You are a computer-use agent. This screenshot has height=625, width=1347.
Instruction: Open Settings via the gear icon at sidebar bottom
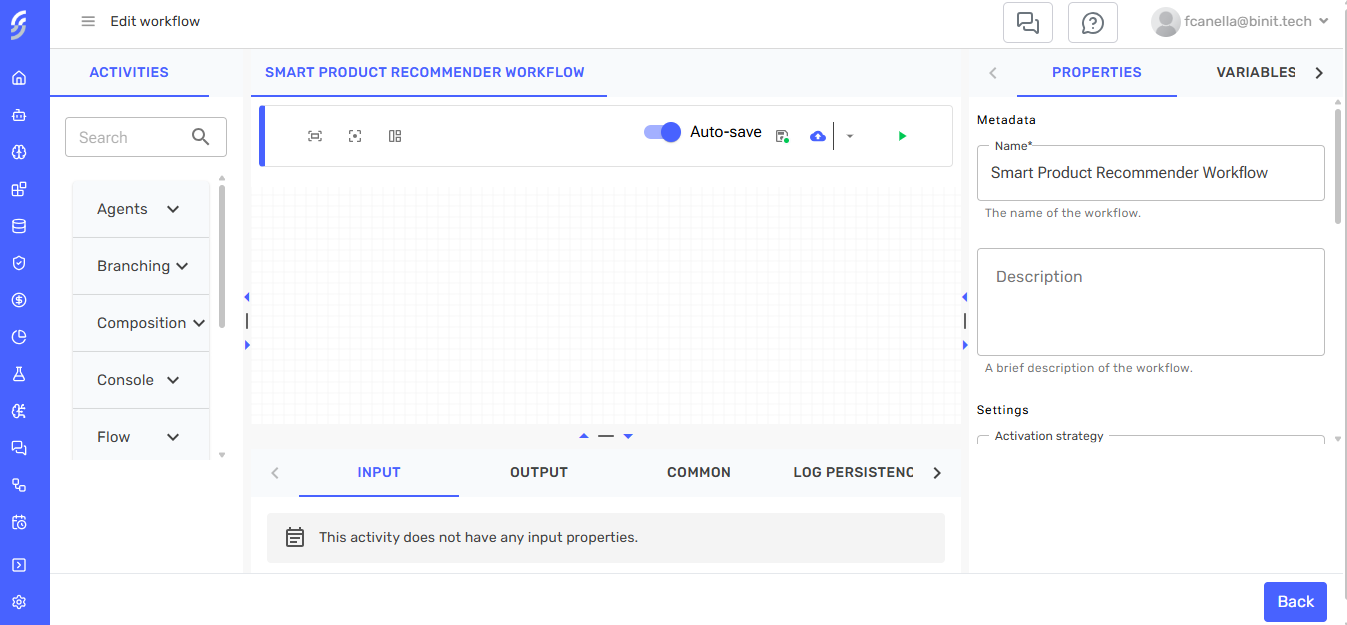point(20,601)
